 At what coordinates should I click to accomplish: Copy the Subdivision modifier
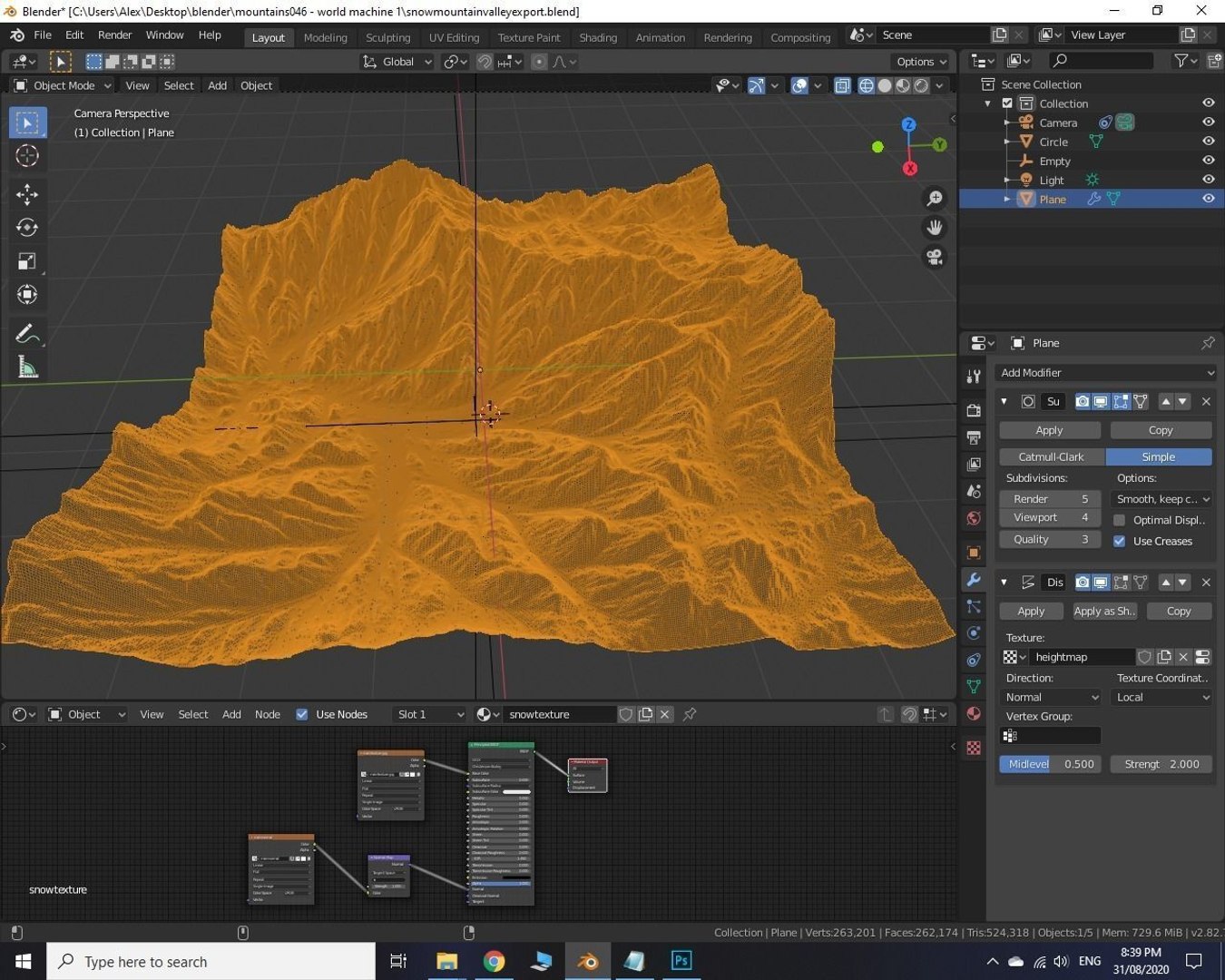(x=1161, y=430)
